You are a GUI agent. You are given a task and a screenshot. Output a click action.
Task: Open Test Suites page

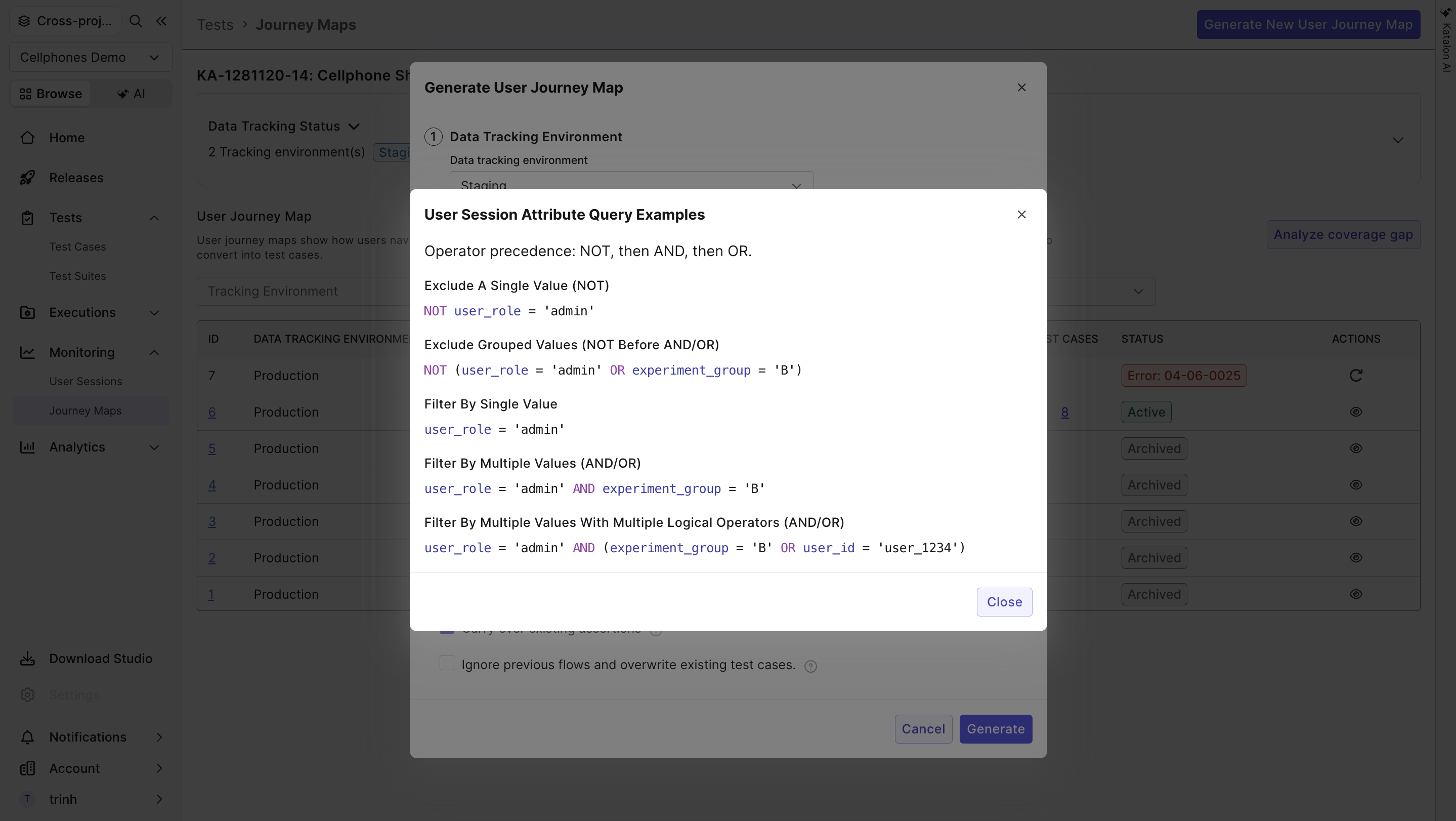(x=77, y=276)
